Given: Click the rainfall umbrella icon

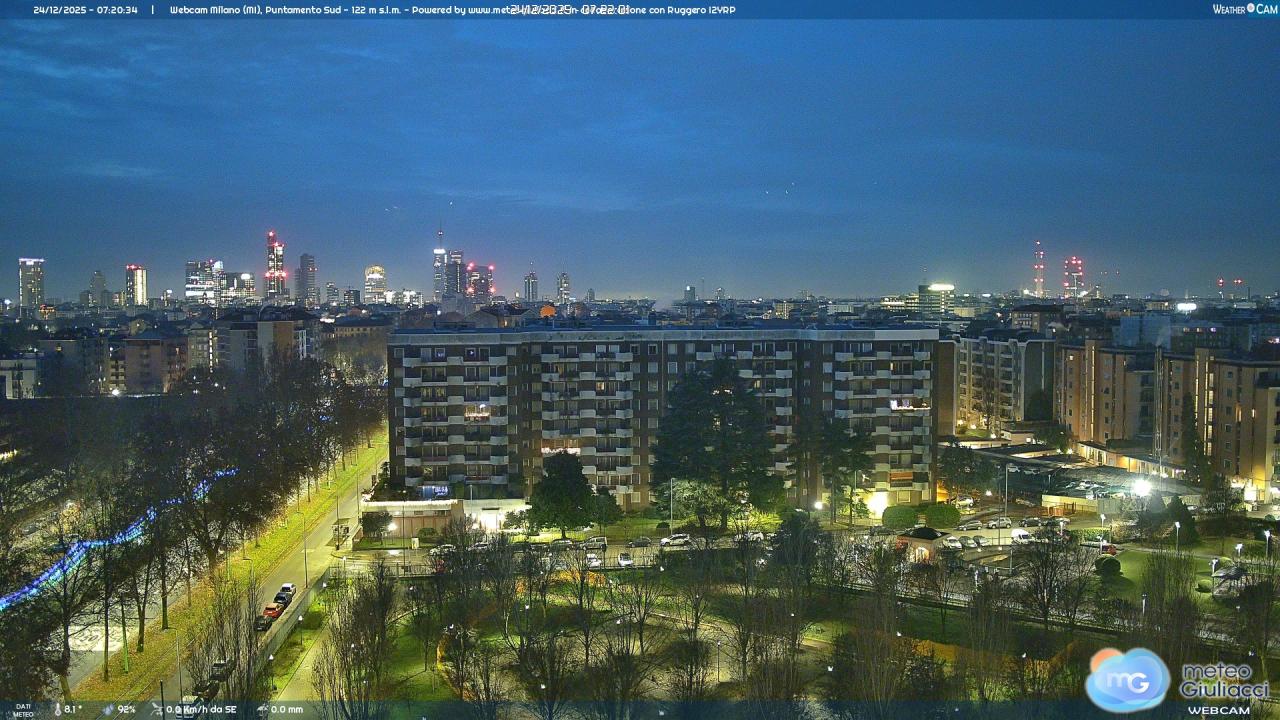Looking at the screenshot, I should pyautogui.click(x=261, y=709).
